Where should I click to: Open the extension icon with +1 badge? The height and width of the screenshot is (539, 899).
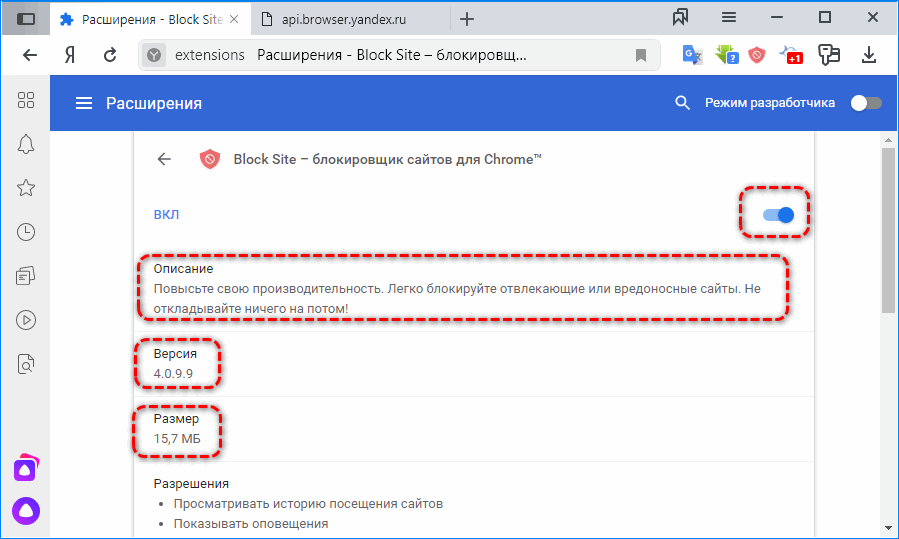pos(791,55)
